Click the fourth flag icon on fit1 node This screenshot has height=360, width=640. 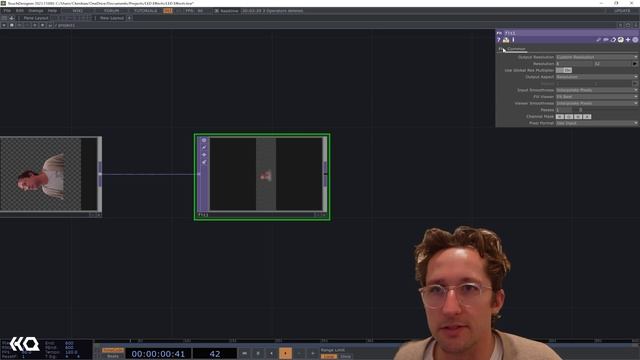204,162
